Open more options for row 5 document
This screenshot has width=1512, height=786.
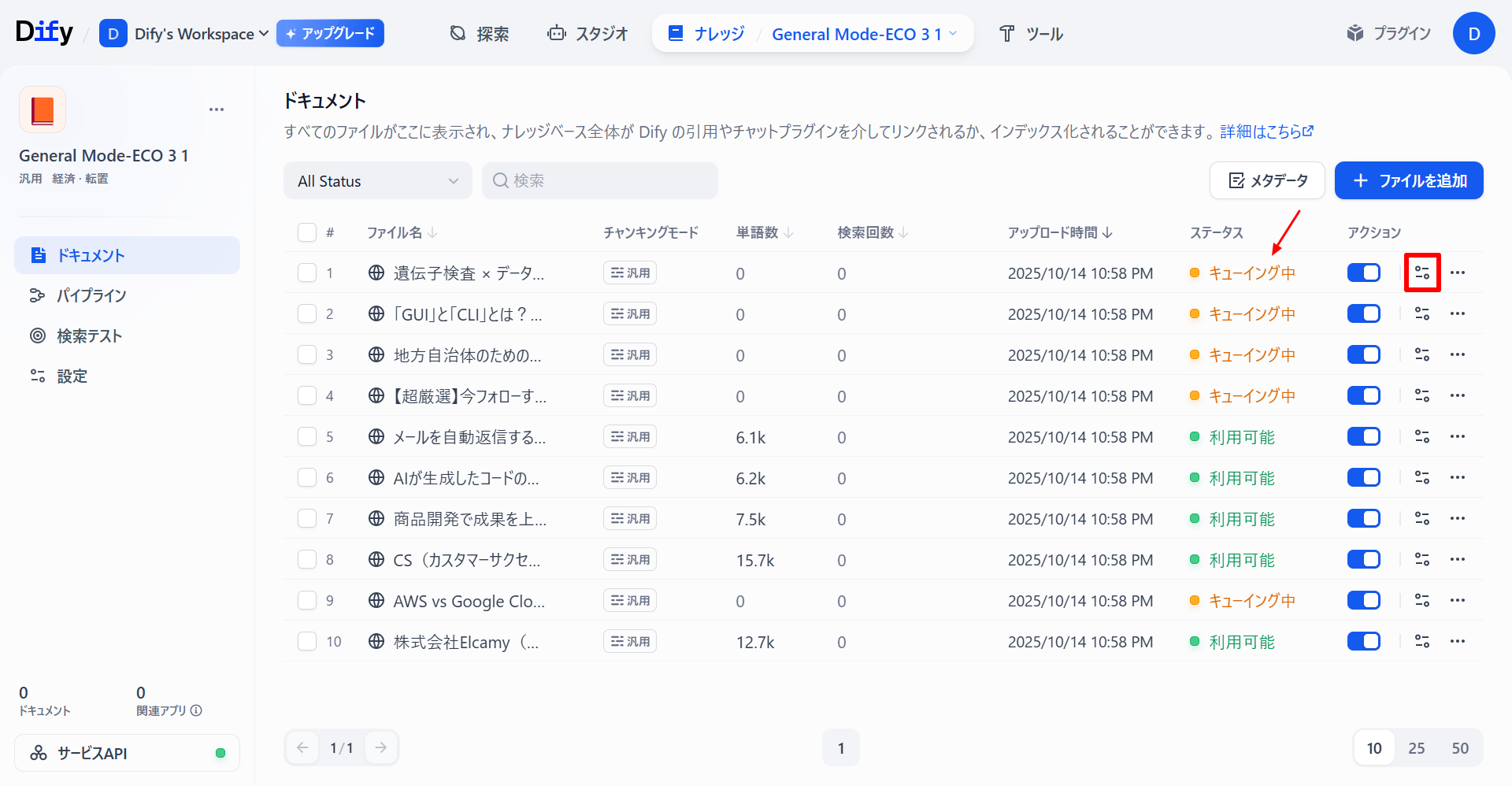tap(1458, 436)
